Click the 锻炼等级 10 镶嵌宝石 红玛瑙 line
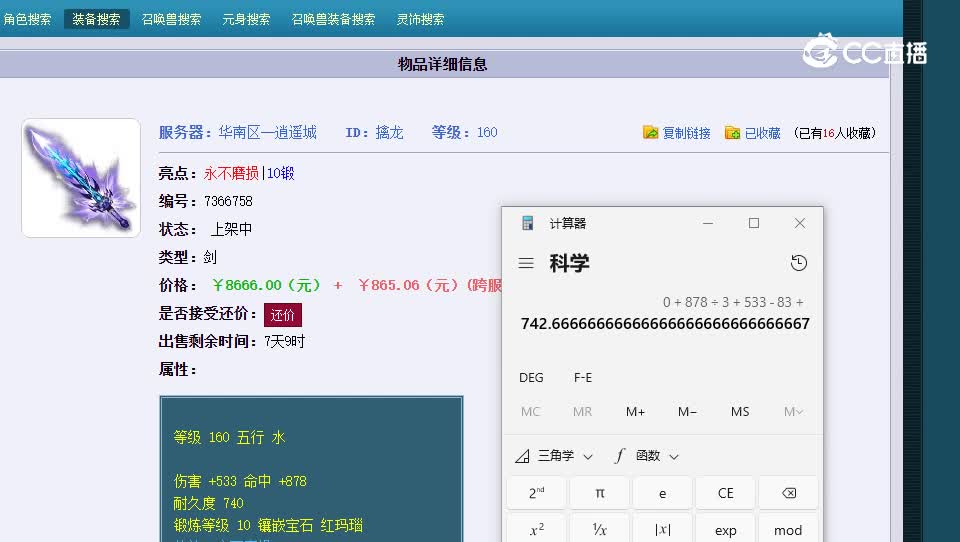Image resolution: width=960 pixels, height=542 pixels. tap(268, 525)
